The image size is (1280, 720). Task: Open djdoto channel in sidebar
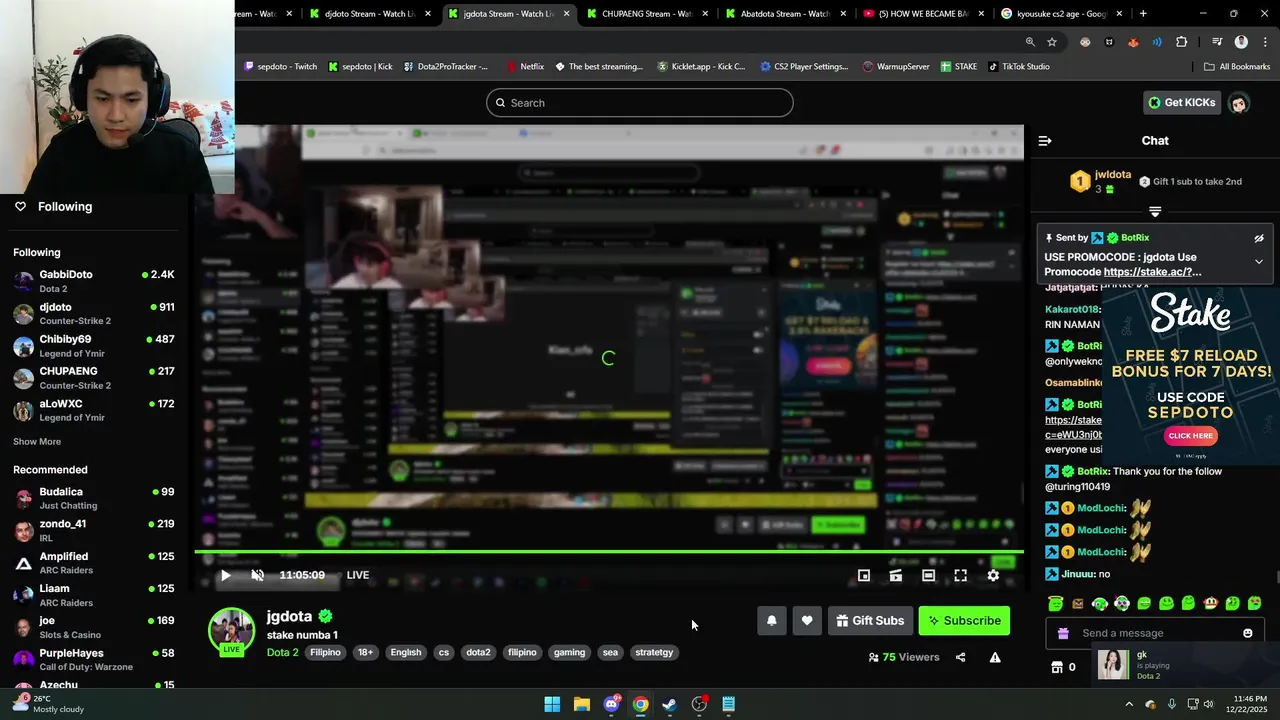click(94, 314)
